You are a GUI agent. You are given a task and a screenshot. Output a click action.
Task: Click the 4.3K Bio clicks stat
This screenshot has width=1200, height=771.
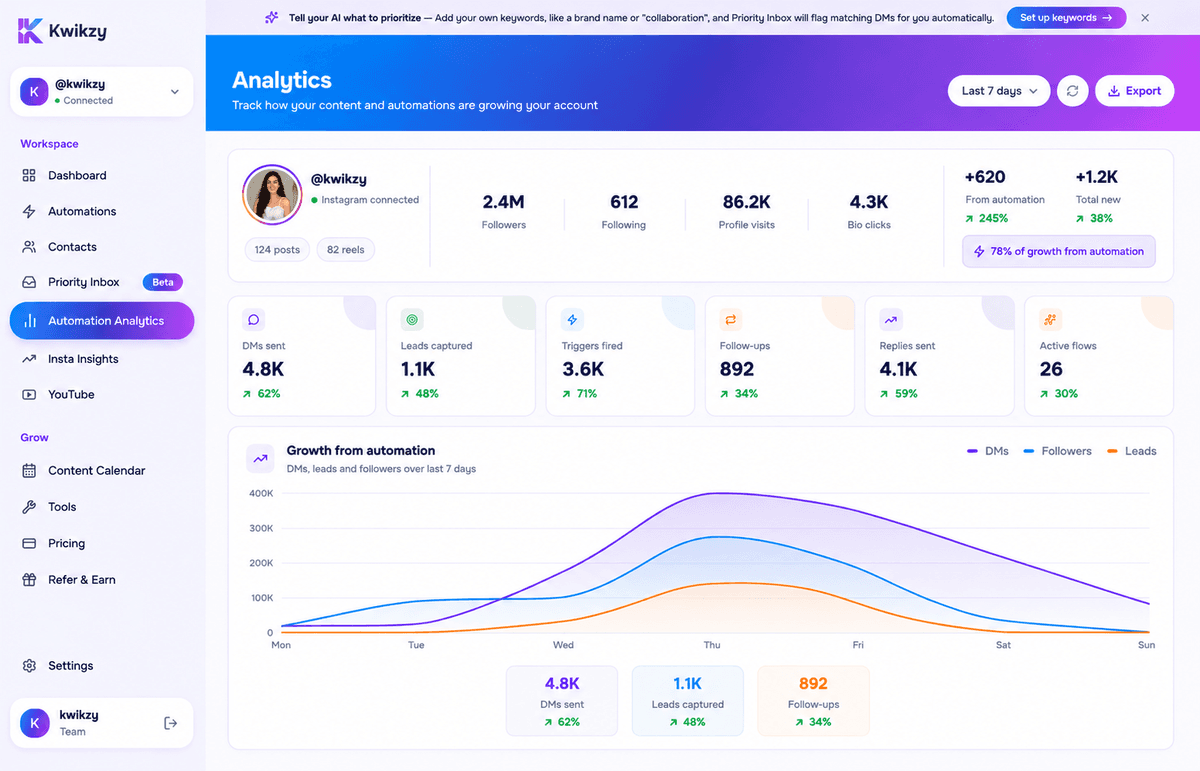click(869, 212)
